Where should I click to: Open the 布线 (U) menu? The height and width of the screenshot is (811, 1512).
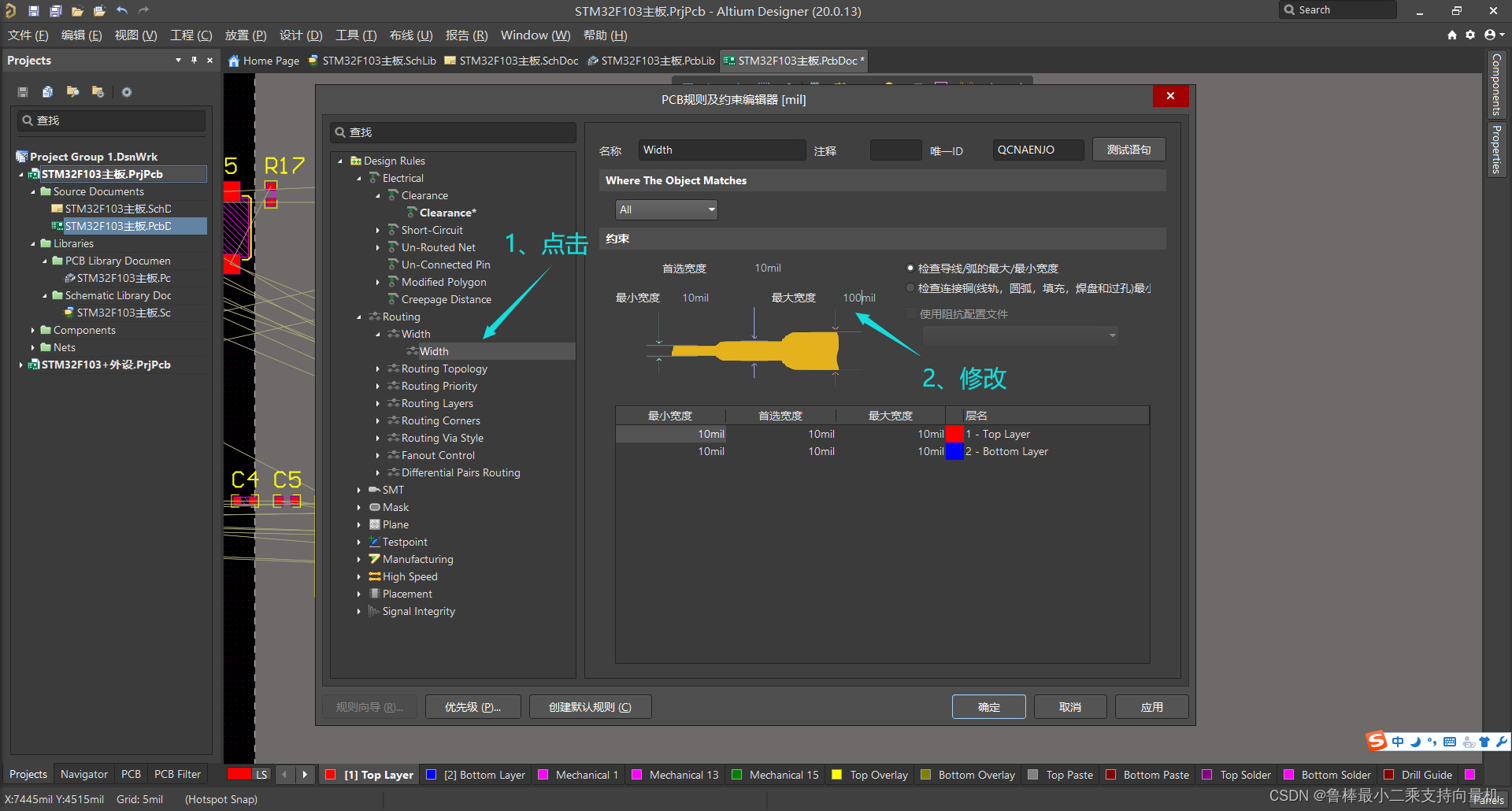pyautogui.click(x=411, y=35)
